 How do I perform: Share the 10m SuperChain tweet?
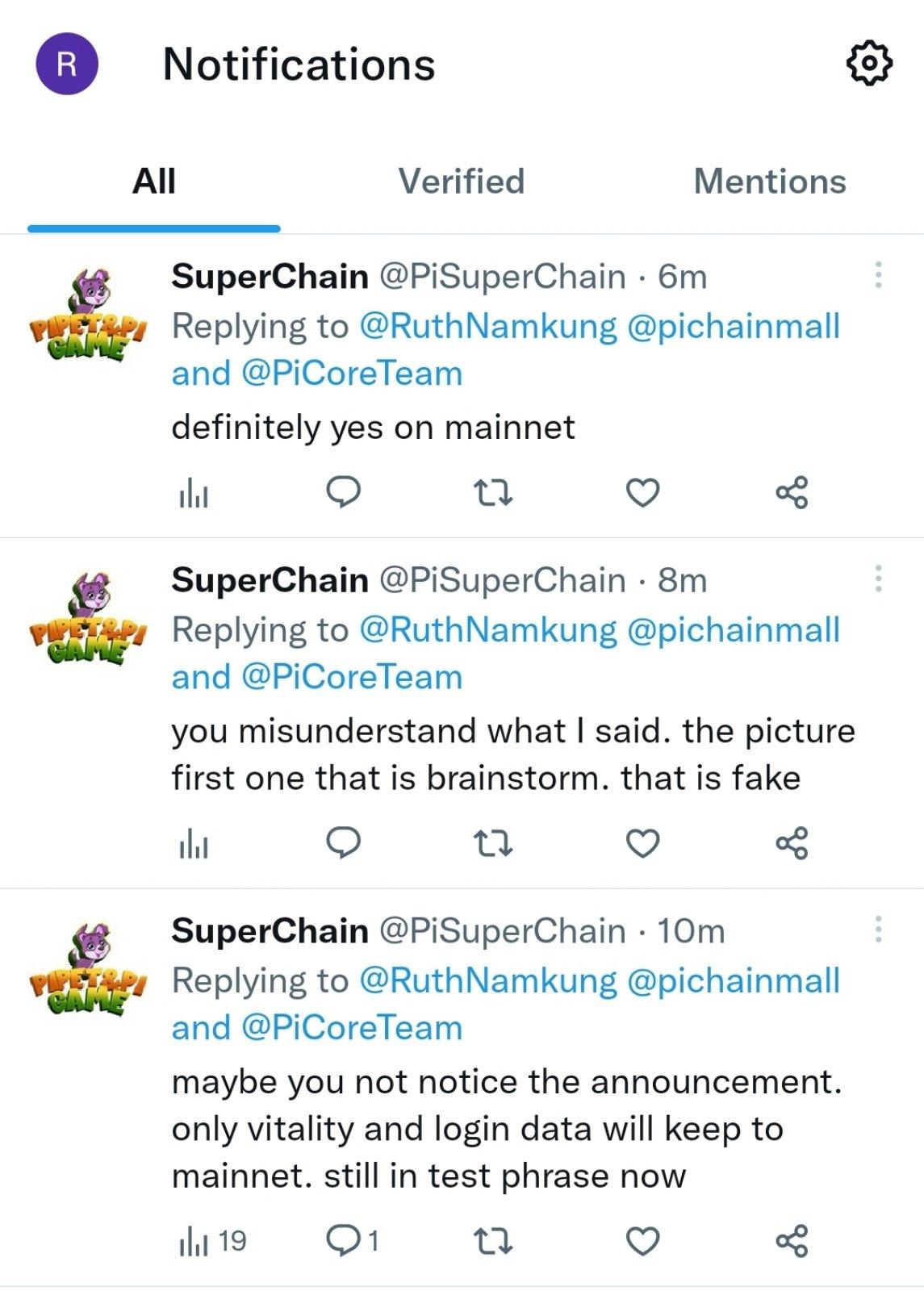[792, 1241]
